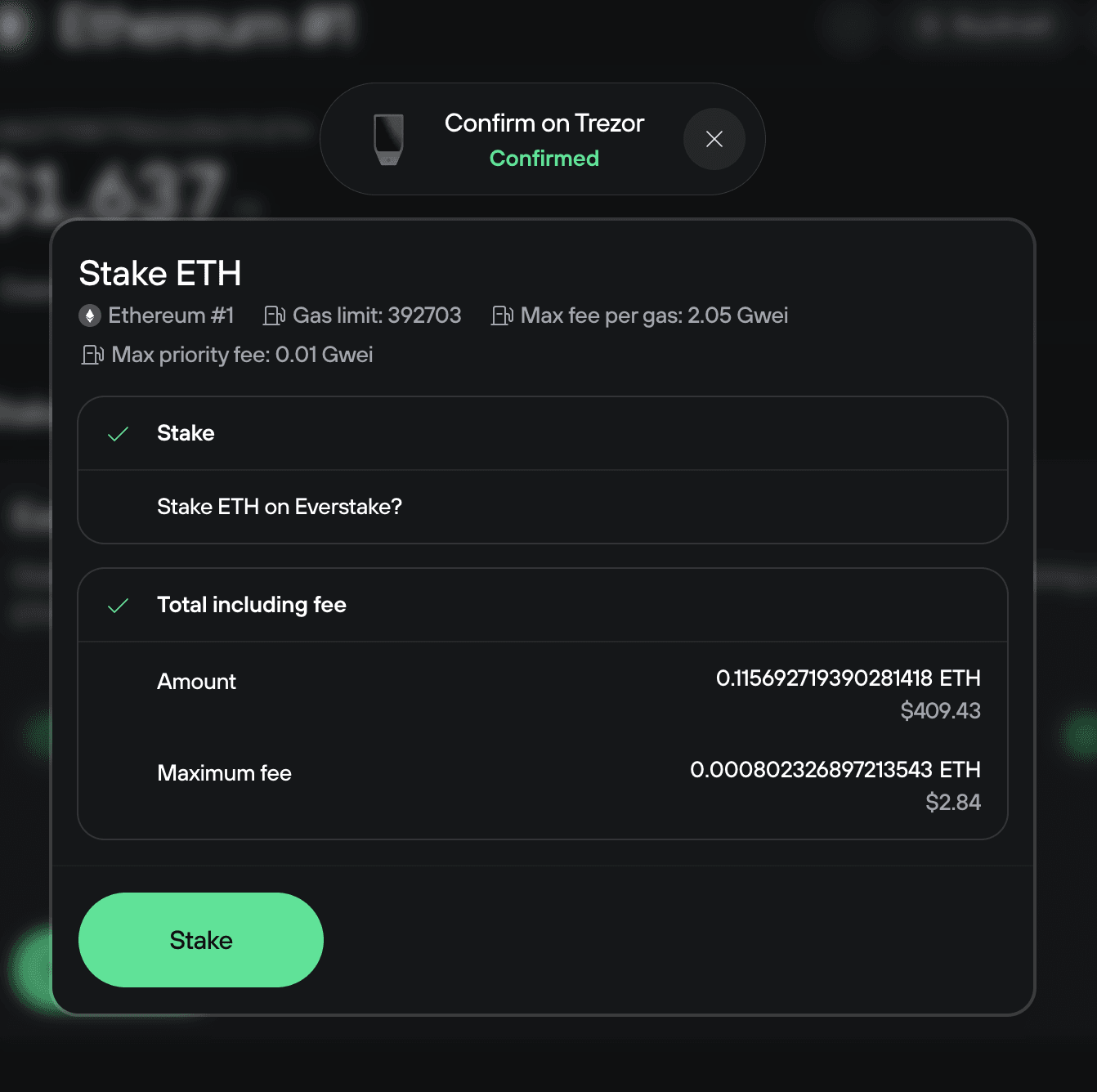Click the Maximum fee ETH value

(835, 770)
